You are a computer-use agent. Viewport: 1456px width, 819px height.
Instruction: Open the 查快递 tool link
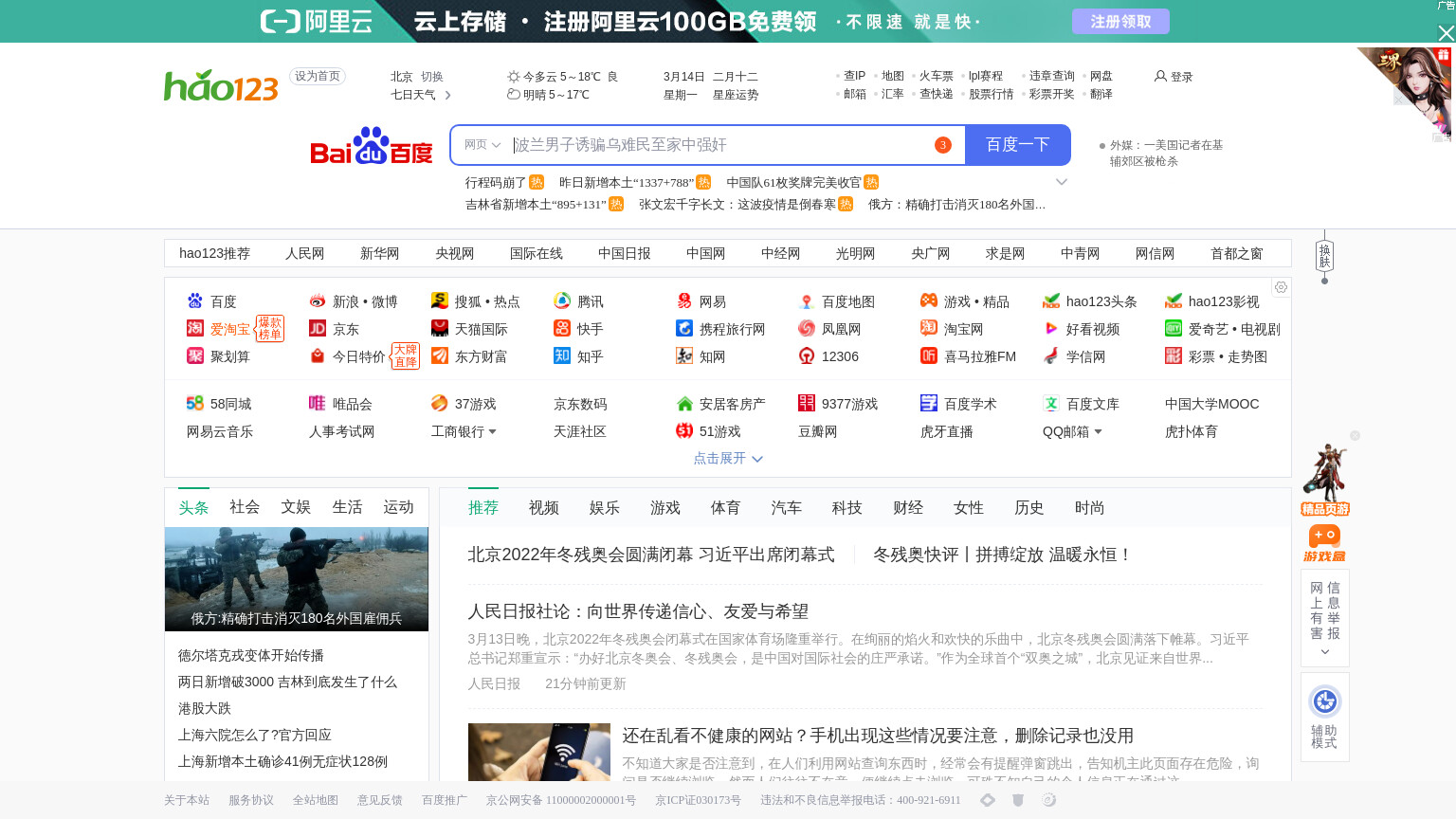pyautogui.click(x=937, y=94)
